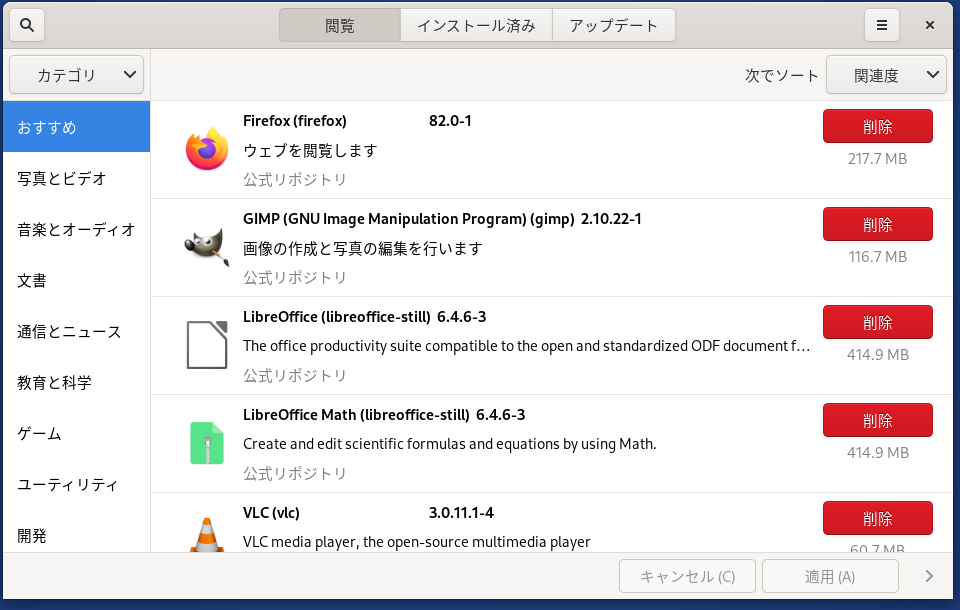Select the 写真とビデオ category
Screen dimensions: 960x610
coord(77,178)
